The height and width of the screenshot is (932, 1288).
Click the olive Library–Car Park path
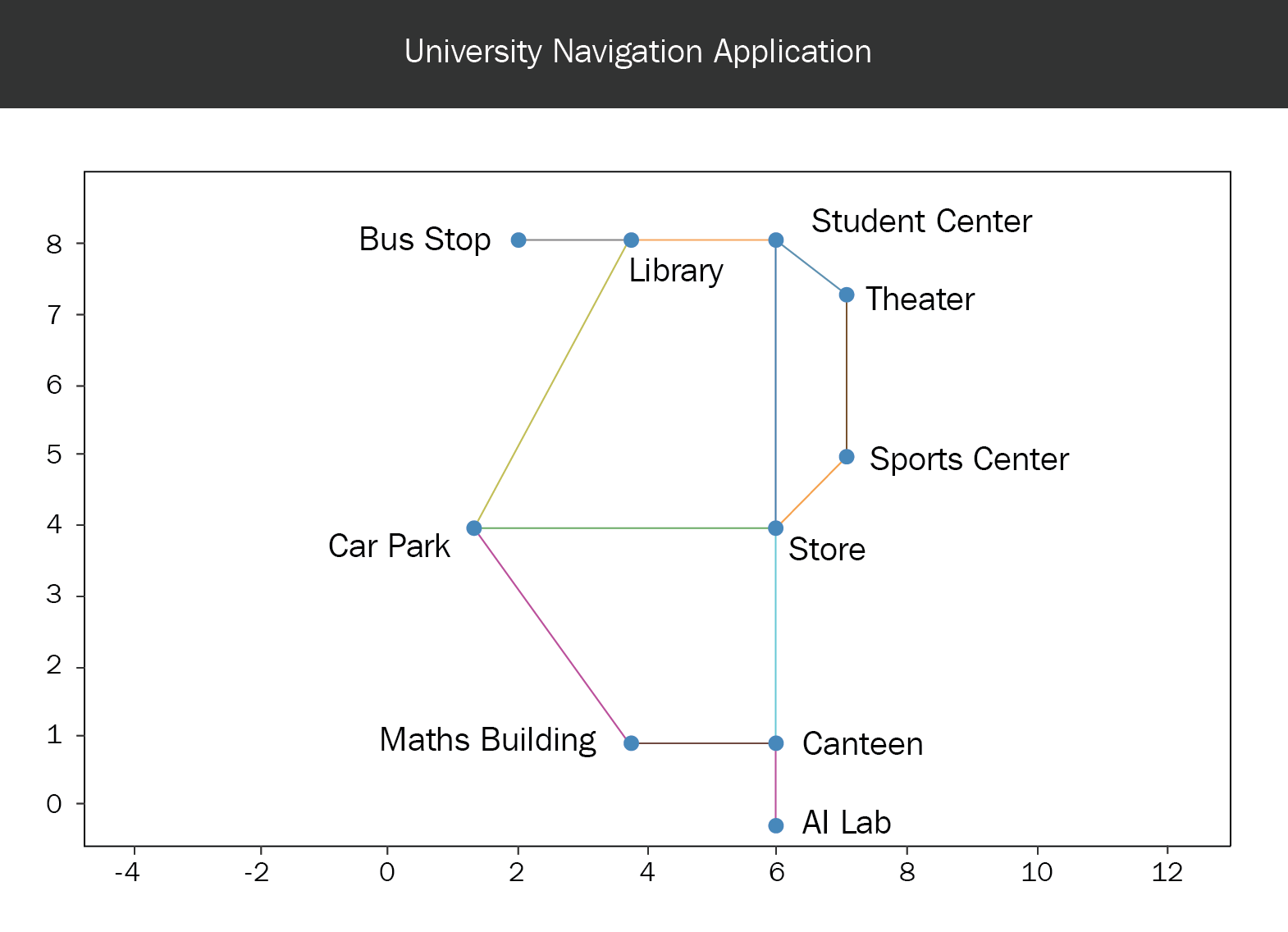point(552,384)
